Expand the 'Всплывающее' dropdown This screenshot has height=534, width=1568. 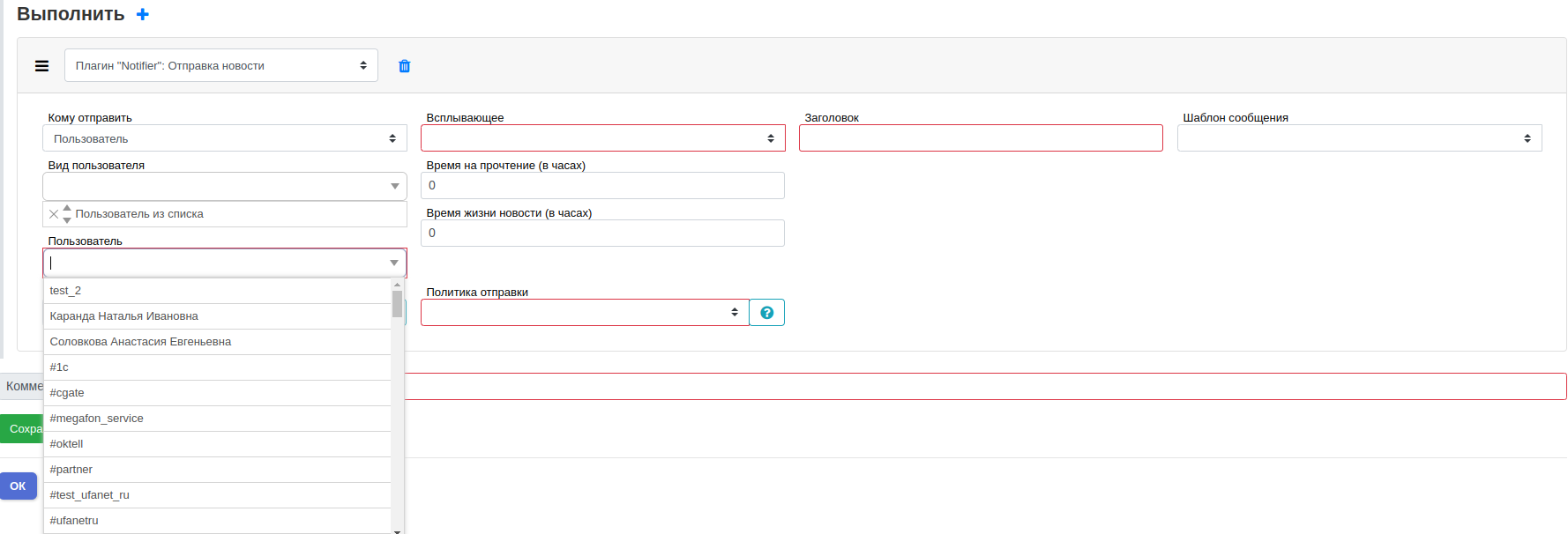coord(603,138)
